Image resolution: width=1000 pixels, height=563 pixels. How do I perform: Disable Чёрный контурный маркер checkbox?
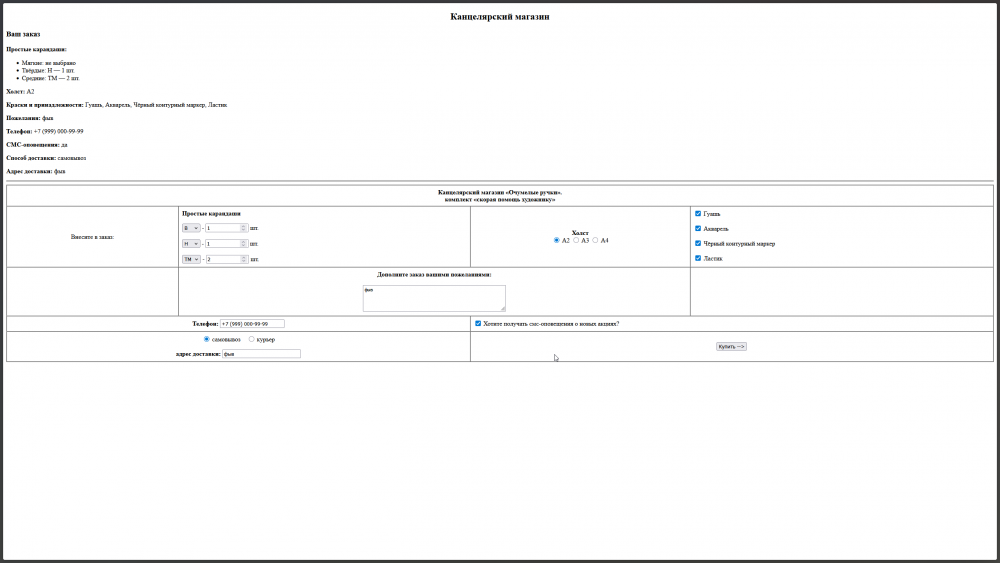[698, 243]
